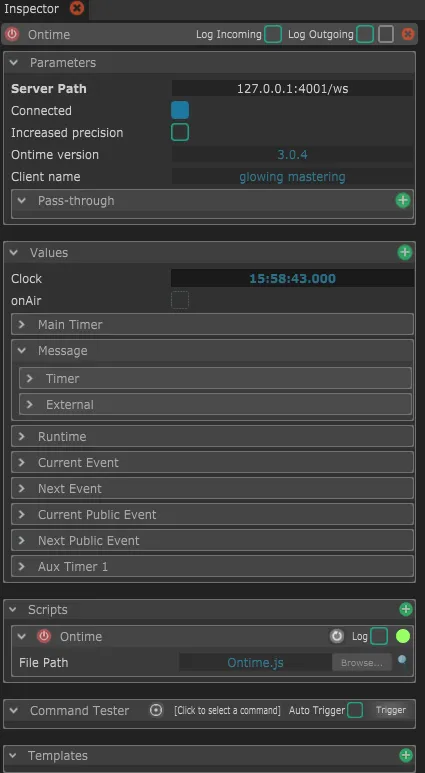Select the Inspector tab
Image resolution: width=425 pixels, height=773 pixels.
click(32, 9)
